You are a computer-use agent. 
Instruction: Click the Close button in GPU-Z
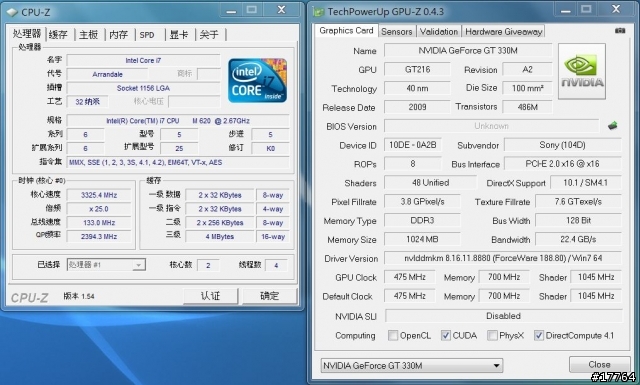tap(600, 365)
